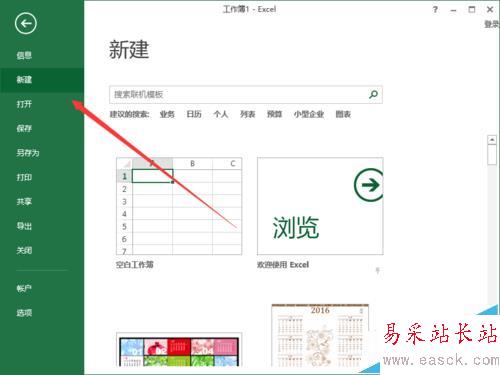500x375 pixels.
Task: Click the back arrow circle icon
Action: 25,23
